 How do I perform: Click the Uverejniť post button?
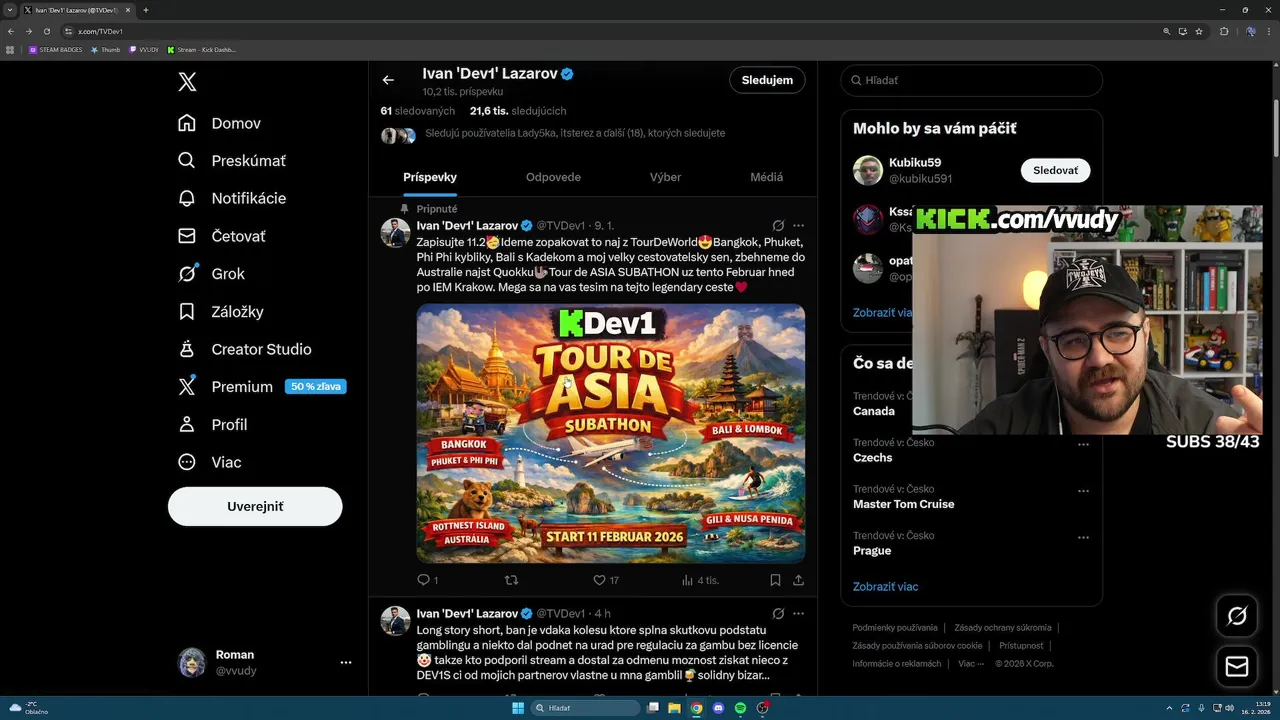[x=255, y=506]
